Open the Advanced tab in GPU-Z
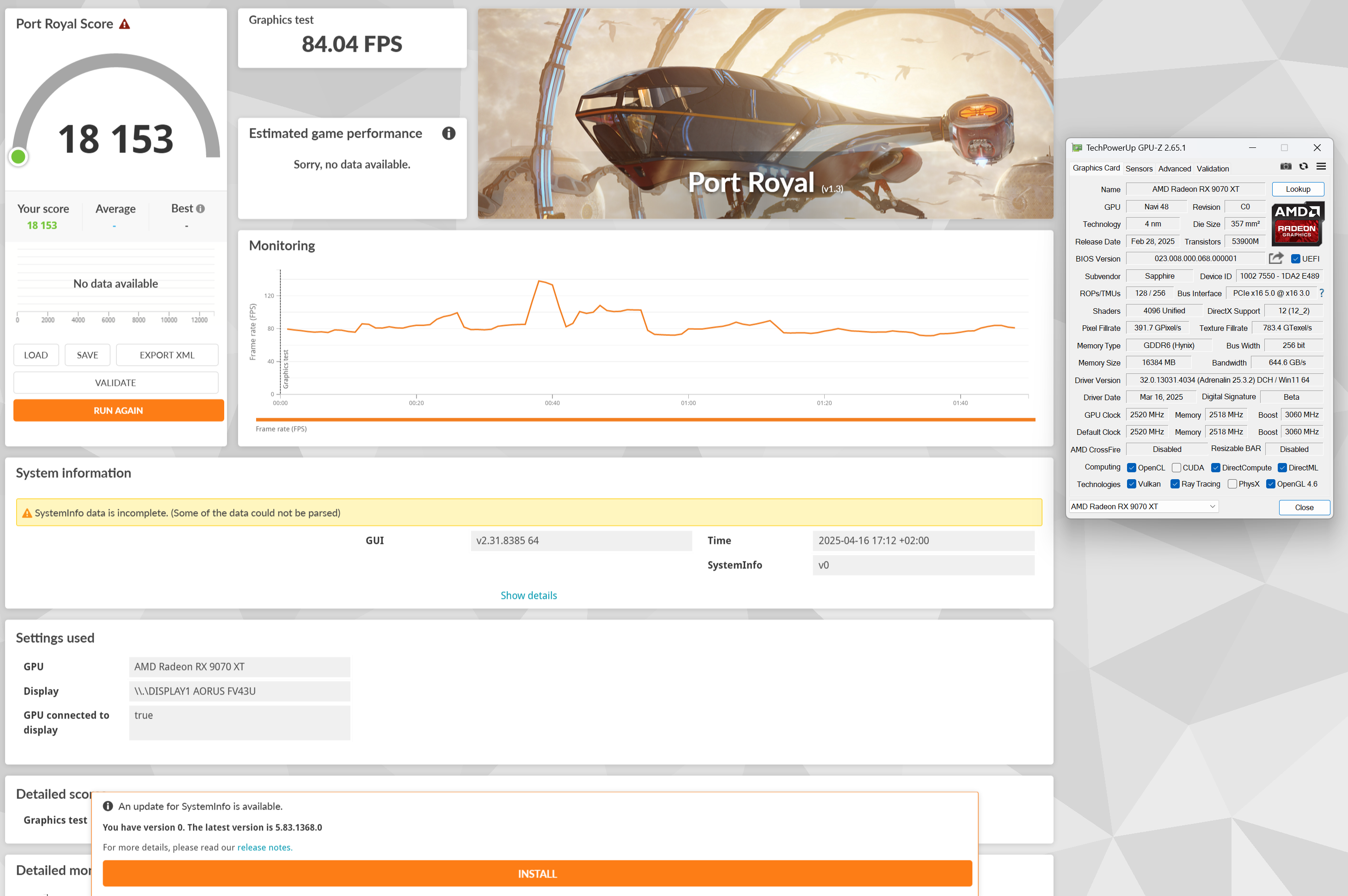 [1174, 169]
